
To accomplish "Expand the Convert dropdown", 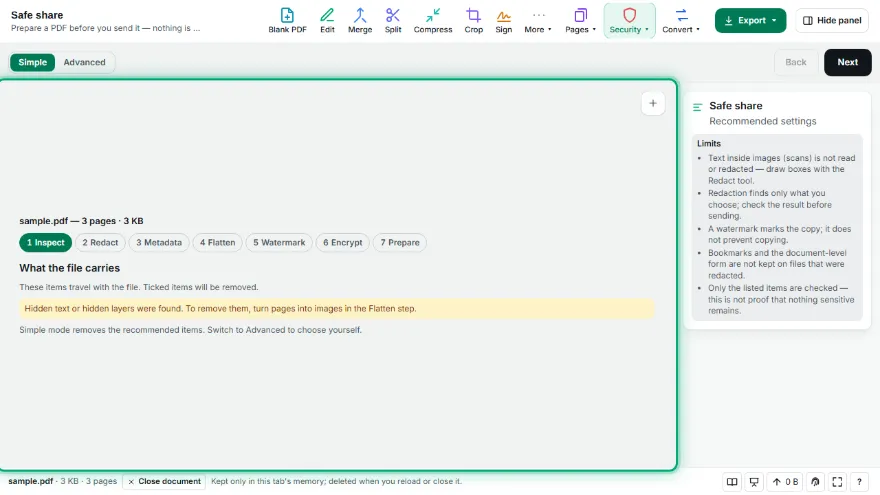I will click(x=681, y=21).
